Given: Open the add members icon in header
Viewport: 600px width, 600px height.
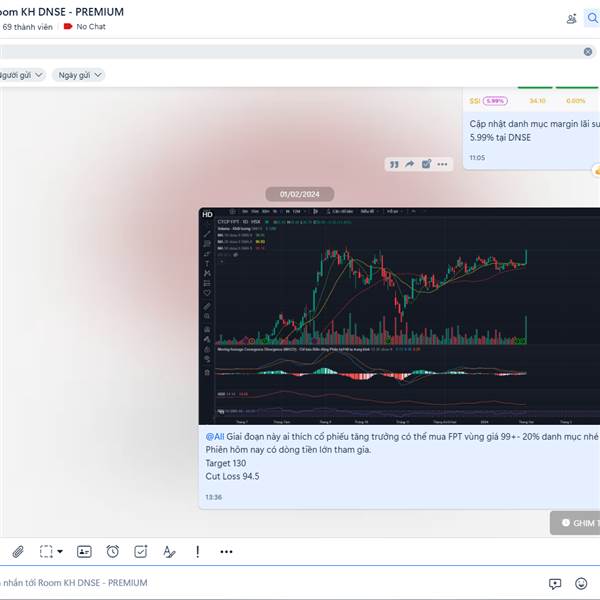Looking at the screenshot, I should 571,18.
